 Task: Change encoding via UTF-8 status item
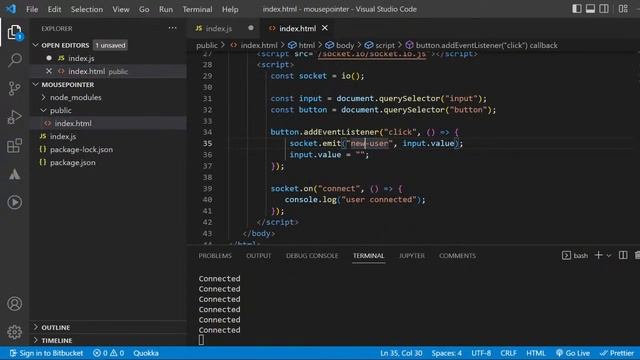pos(481,353)
